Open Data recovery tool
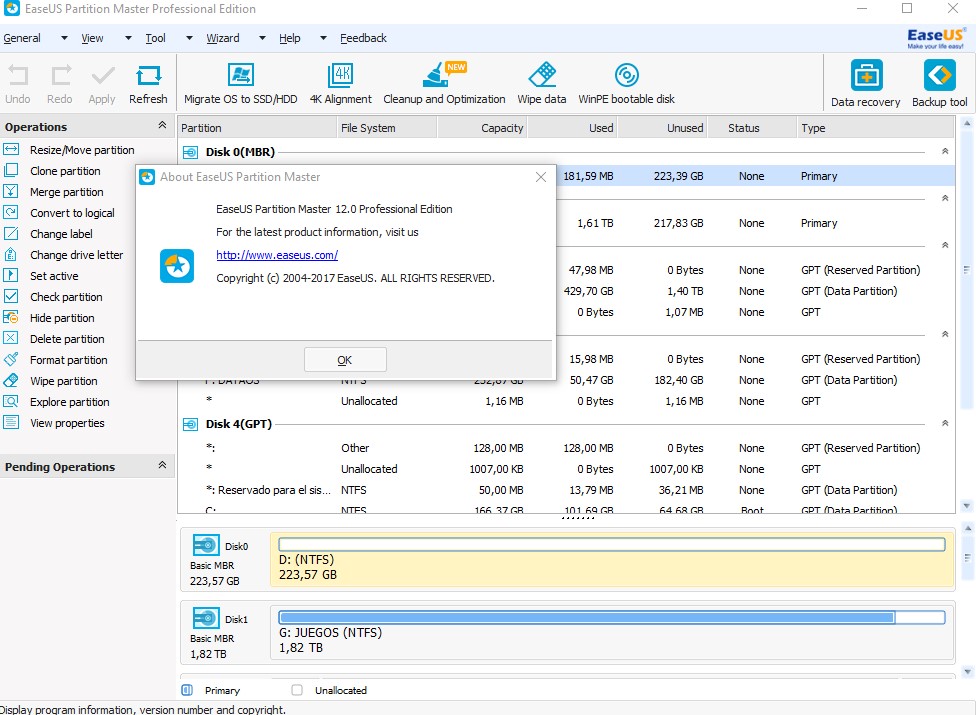Image resolution: width=976 pixels, height=715 pixels. (865, 77)
